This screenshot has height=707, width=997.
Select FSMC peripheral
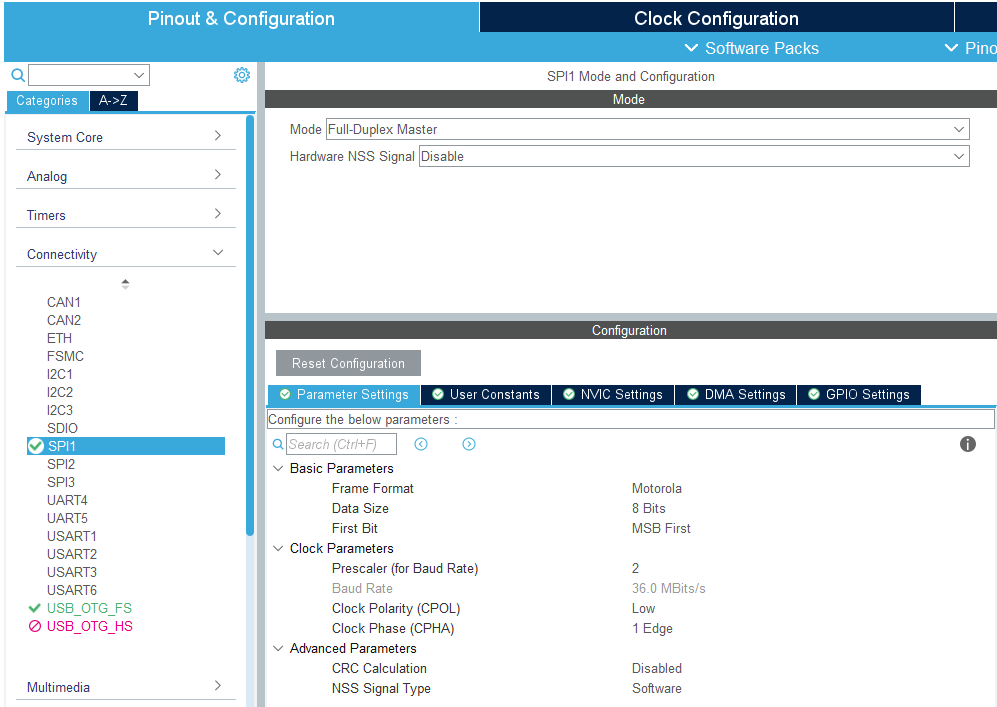tap(65, 356)
